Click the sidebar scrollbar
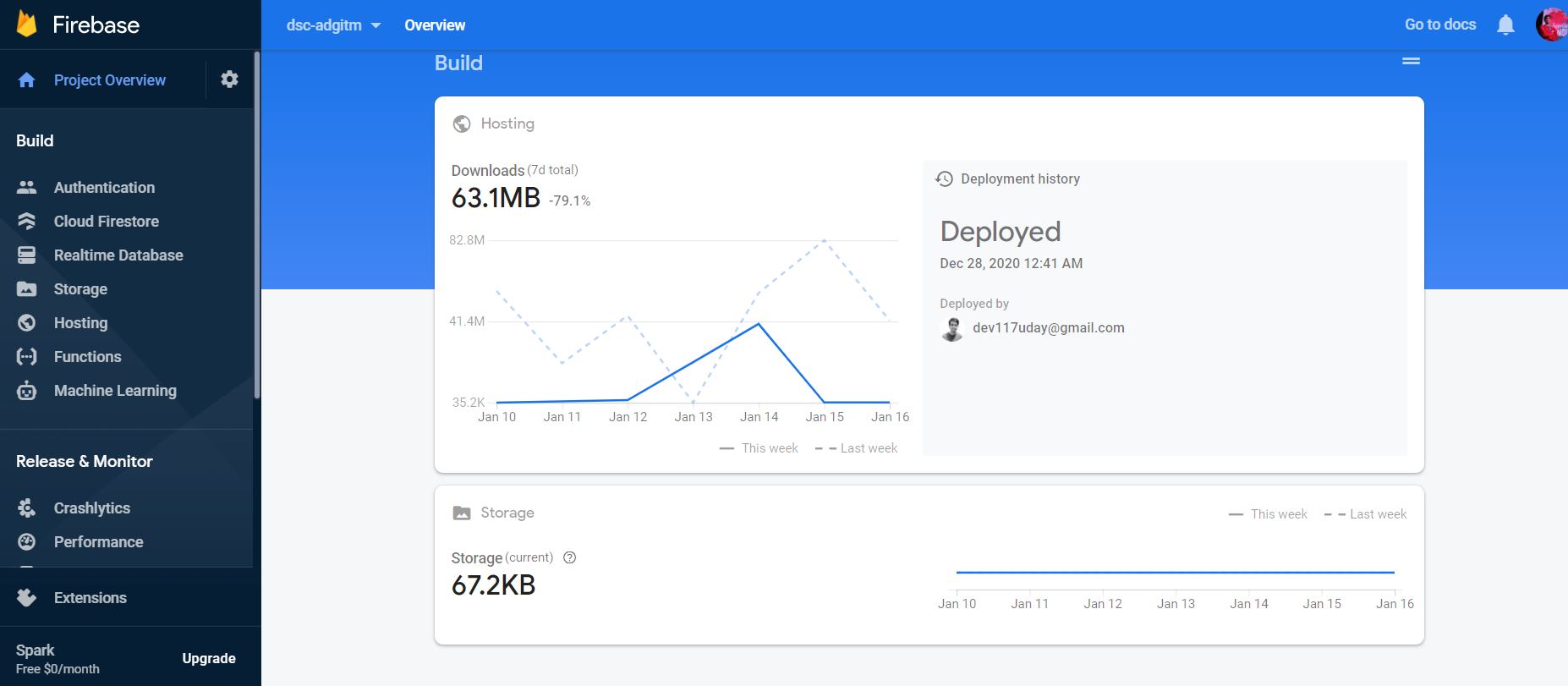 coord(257,224)
